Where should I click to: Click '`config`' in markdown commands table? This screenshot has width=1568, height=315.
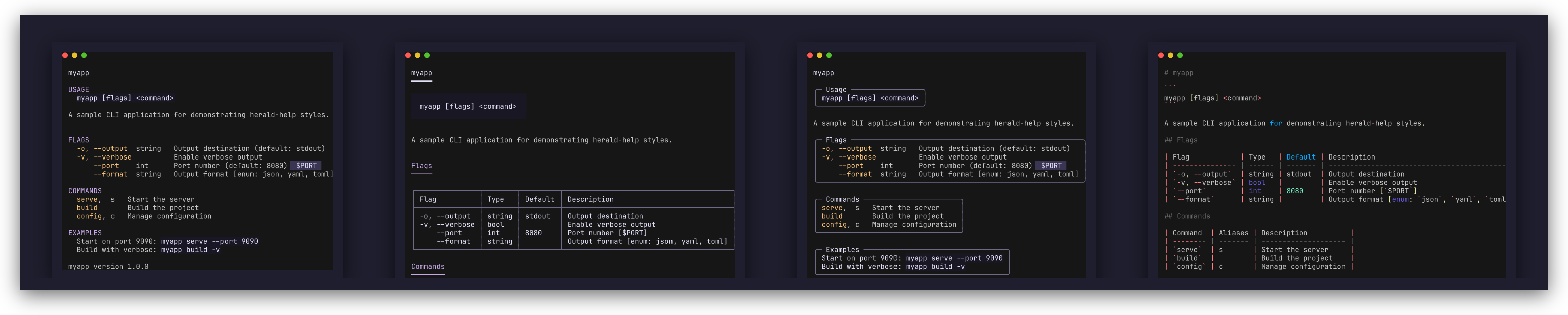pyautogui.click(x=1189, y=267)
